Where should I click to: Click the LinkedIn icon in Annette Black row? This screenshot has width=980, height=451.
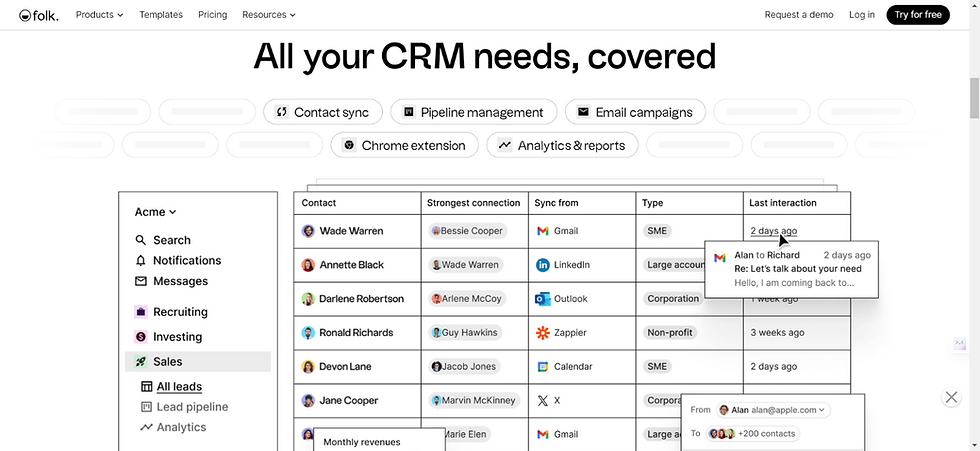click(542, 265)
